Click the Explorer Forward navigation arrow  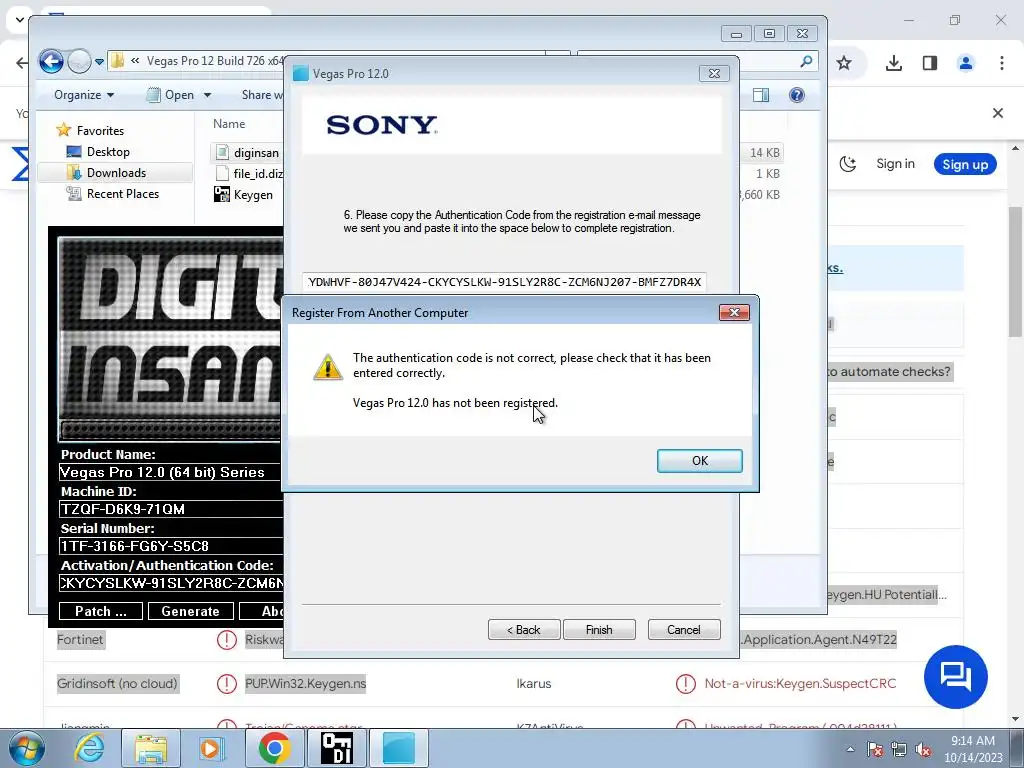click(79, 61)
